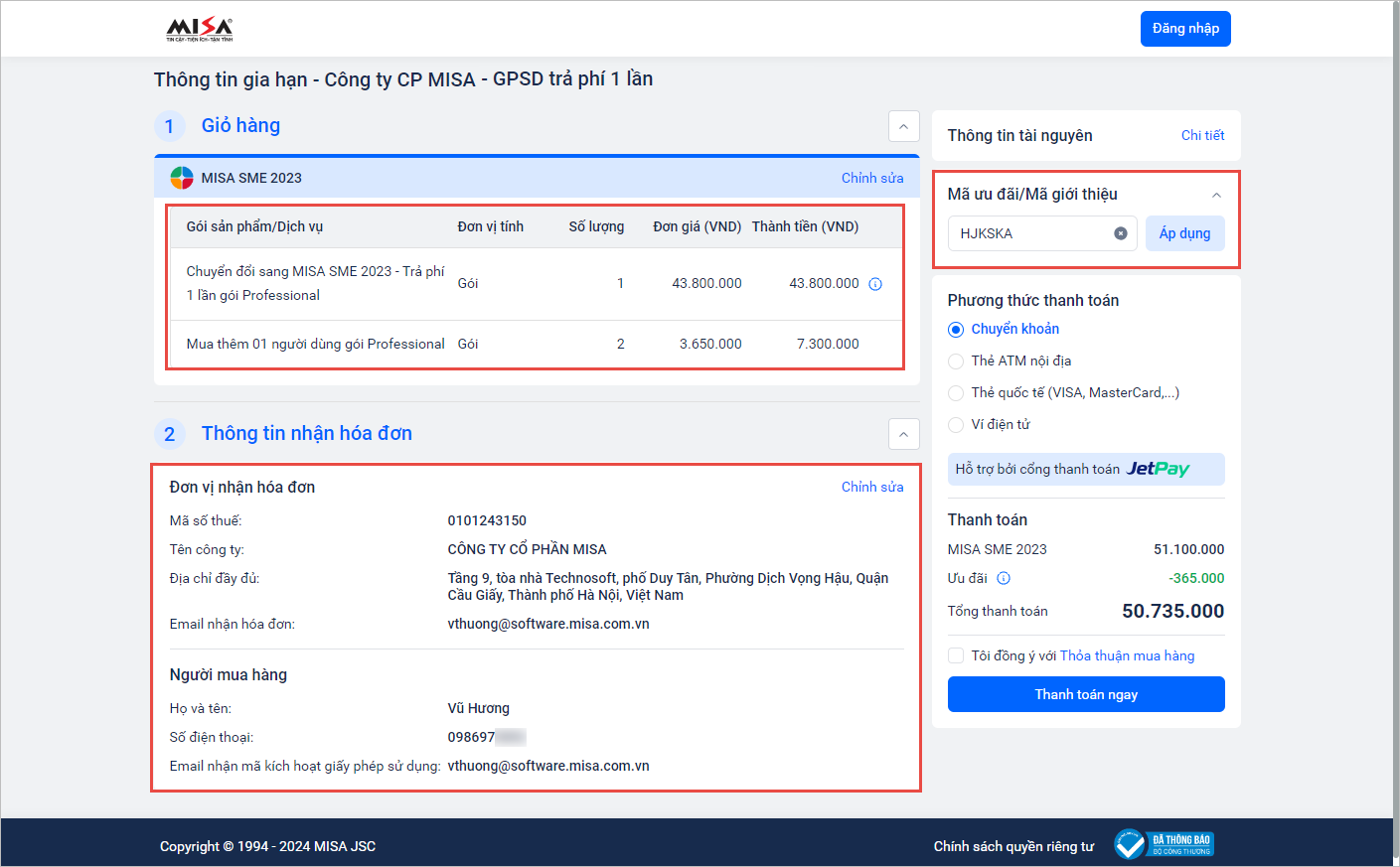Collapse the Giỏ hàng section
1400x867 pixels.
(x=903, y=126)
